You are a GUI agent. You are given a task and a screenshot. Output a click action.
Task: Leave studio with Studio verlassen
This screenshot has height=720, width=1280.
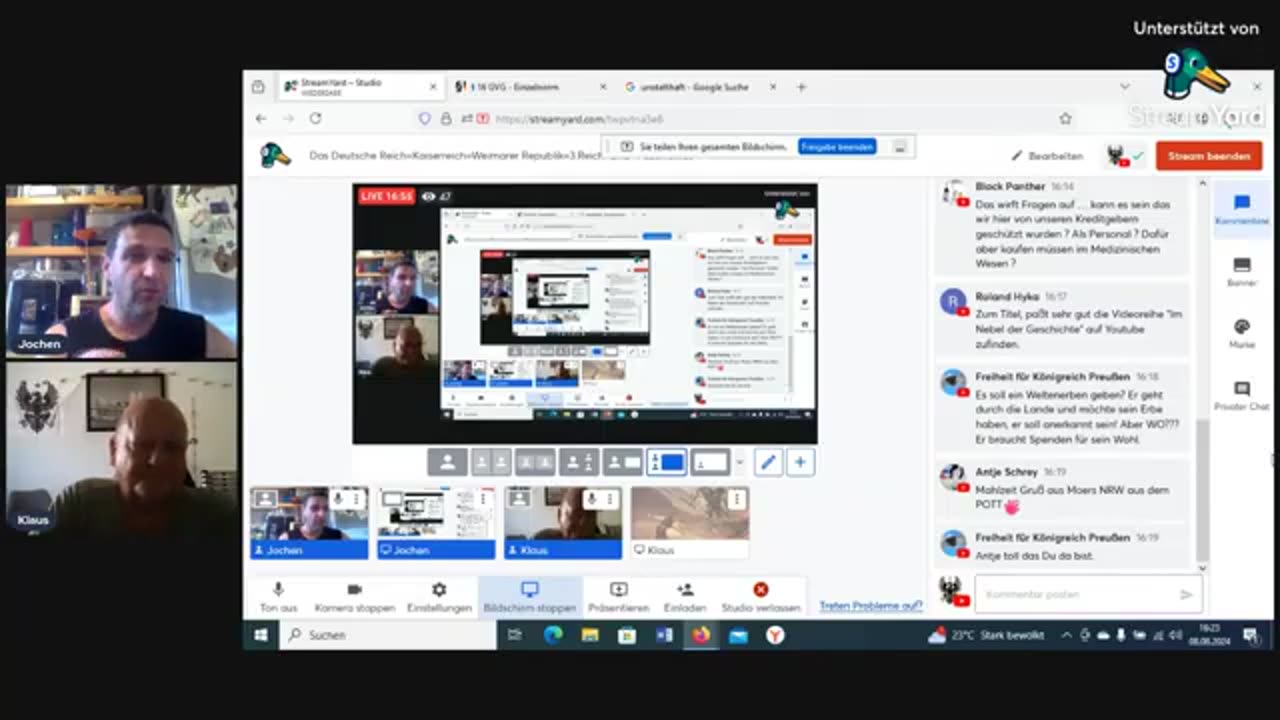[x=761, y=597]
